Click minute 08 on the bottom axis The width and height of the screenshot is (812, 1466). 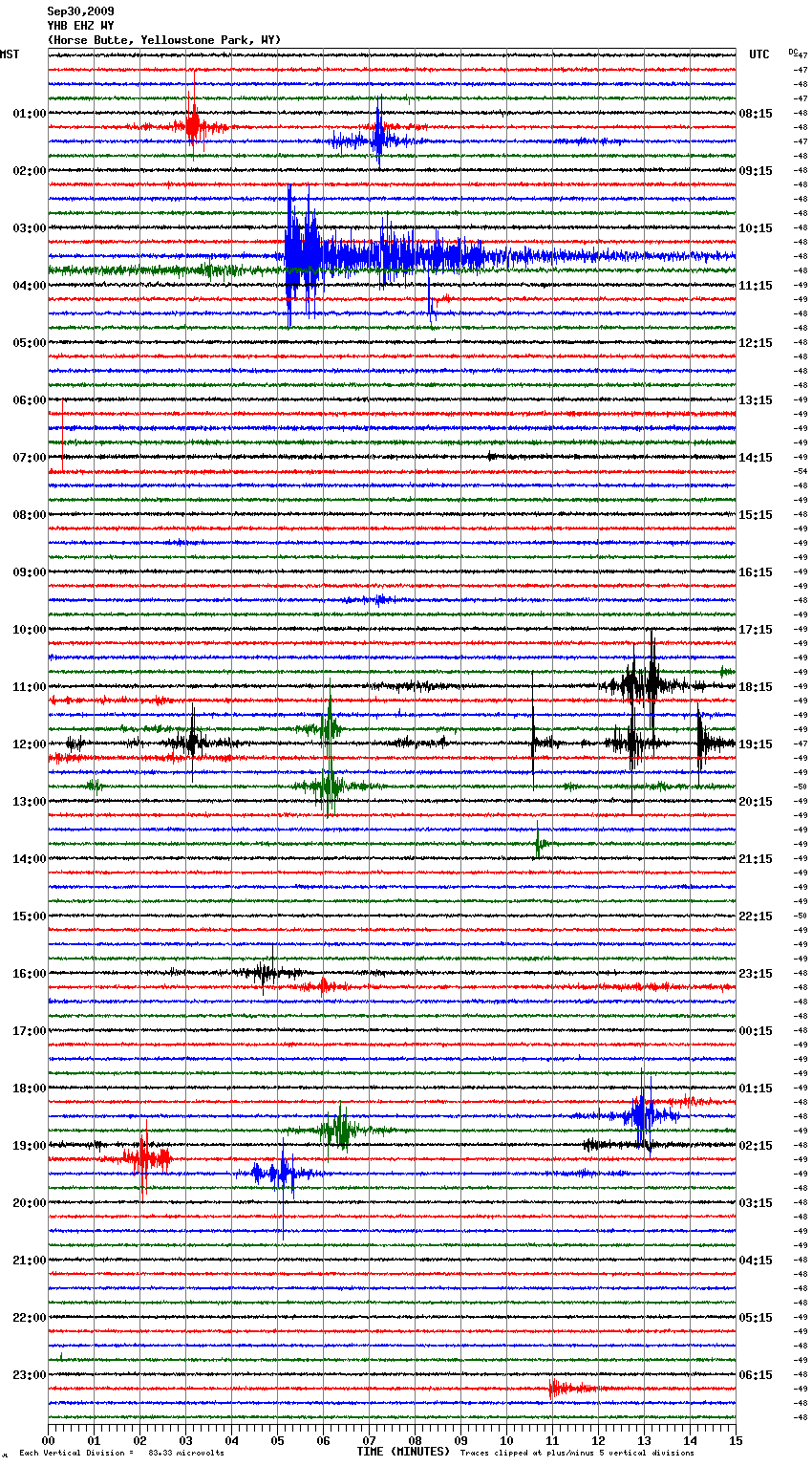pos(416,1439)
